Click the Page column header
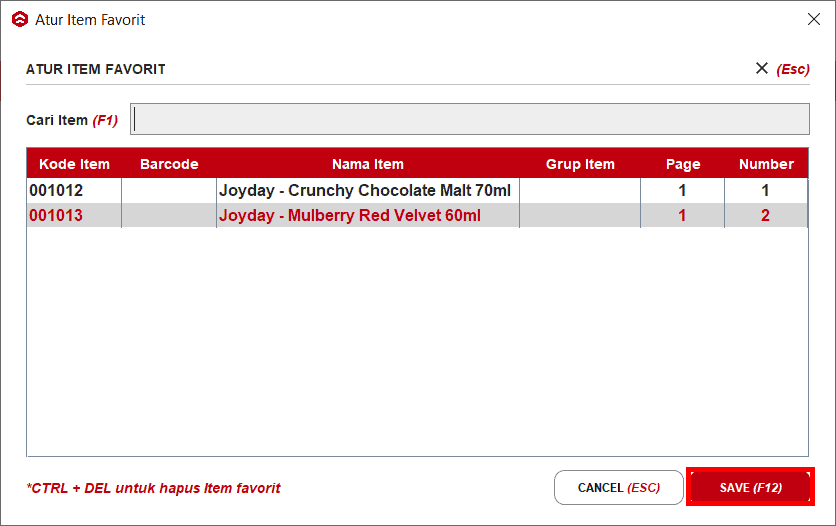 coord(682,164)
